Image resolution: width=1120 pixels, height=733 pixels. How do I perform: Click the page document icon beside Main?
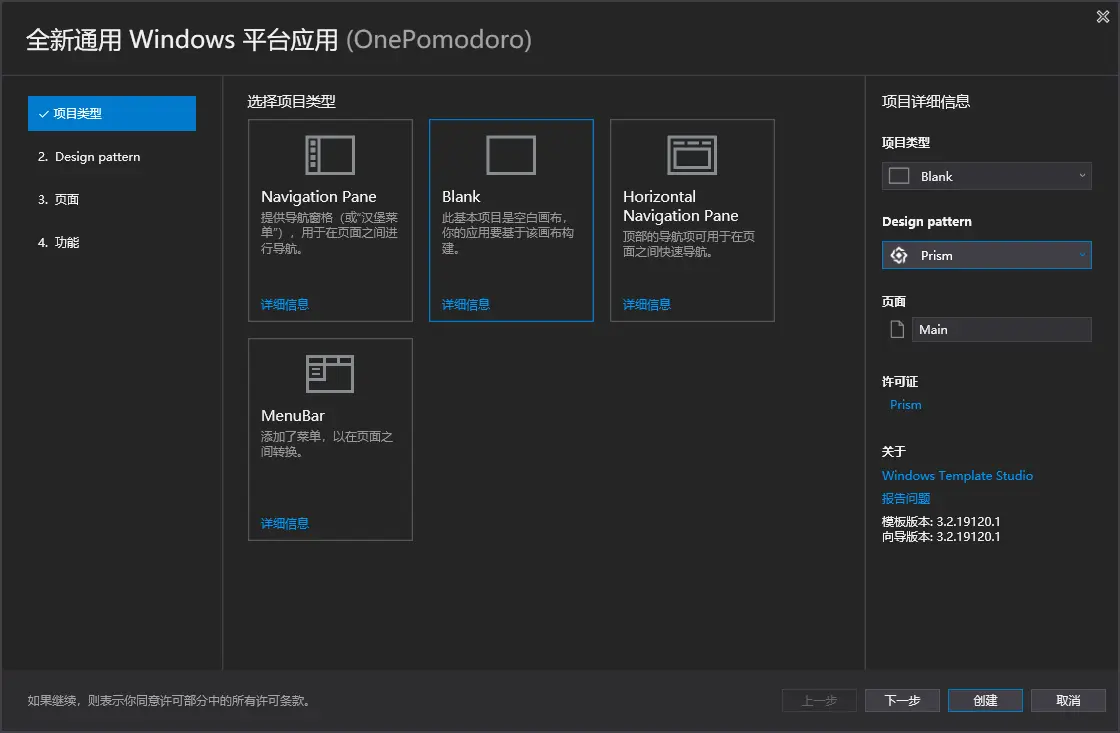click(897, 329)
